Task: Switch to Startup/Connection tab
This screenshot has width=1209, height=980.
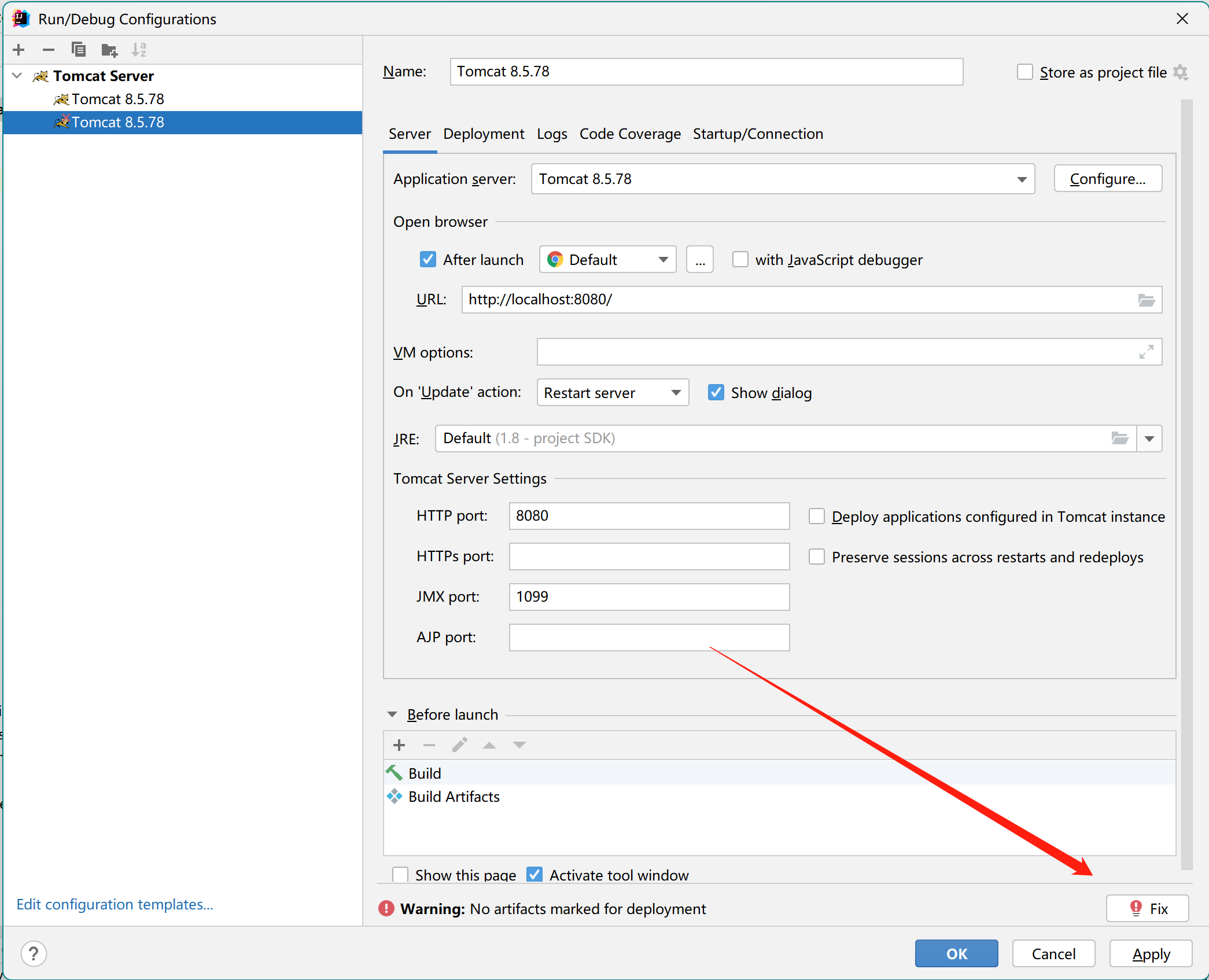Action: pos(758,134)
